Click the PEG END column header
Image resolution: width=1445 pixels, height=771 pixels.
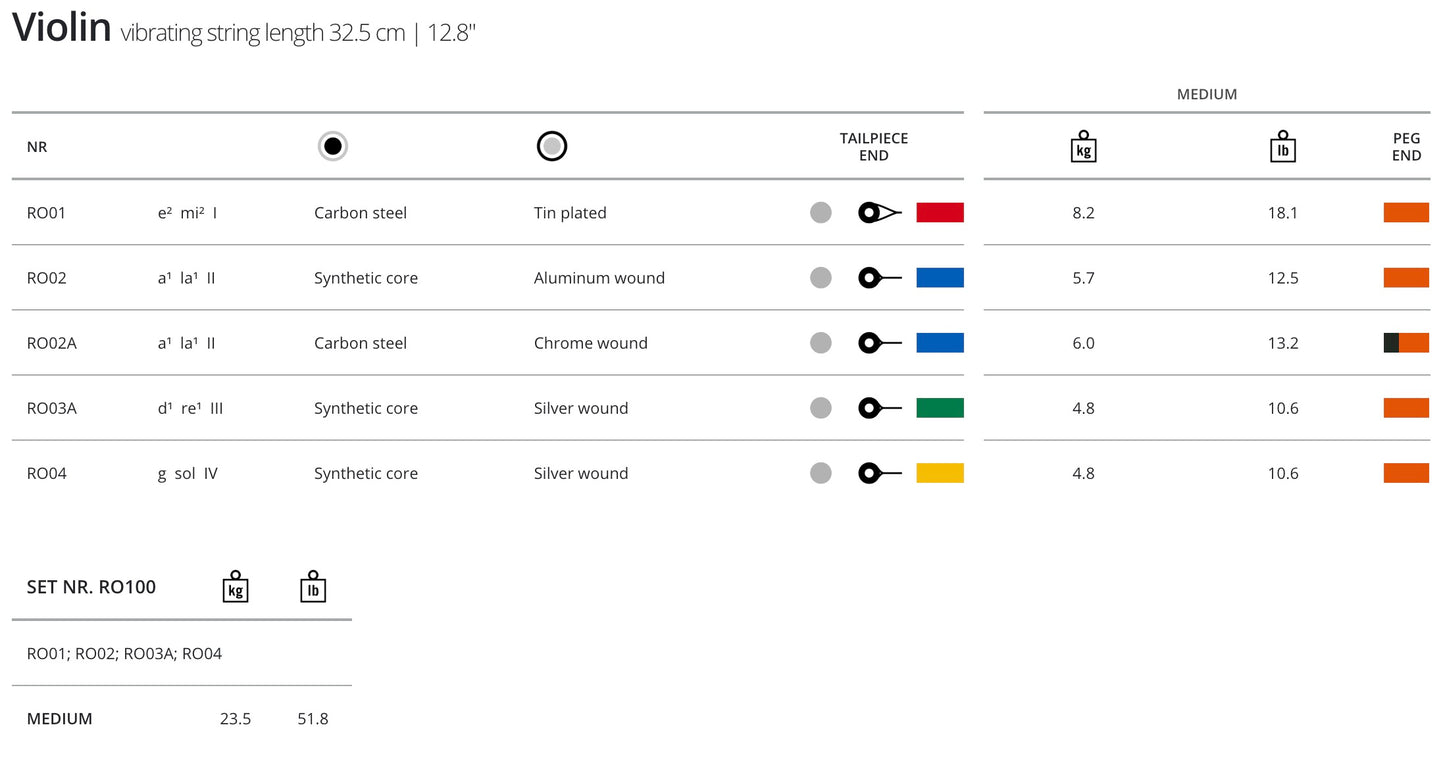[1406, 147]
